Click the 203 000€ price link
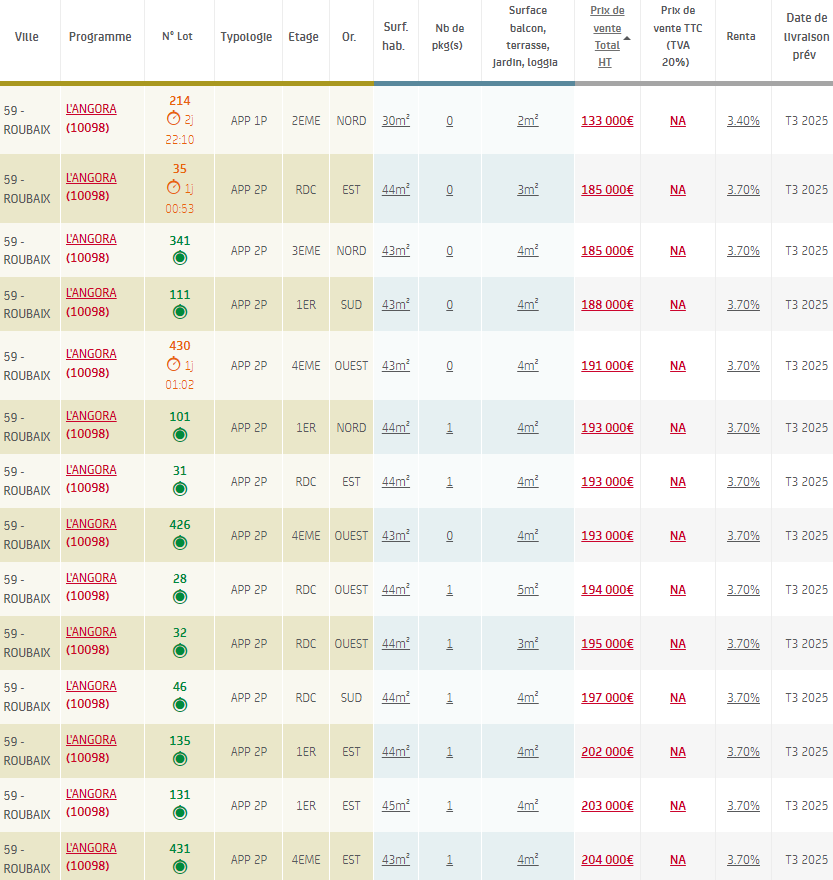Screen dimensions: 833x880 click(x=607, y=806)
